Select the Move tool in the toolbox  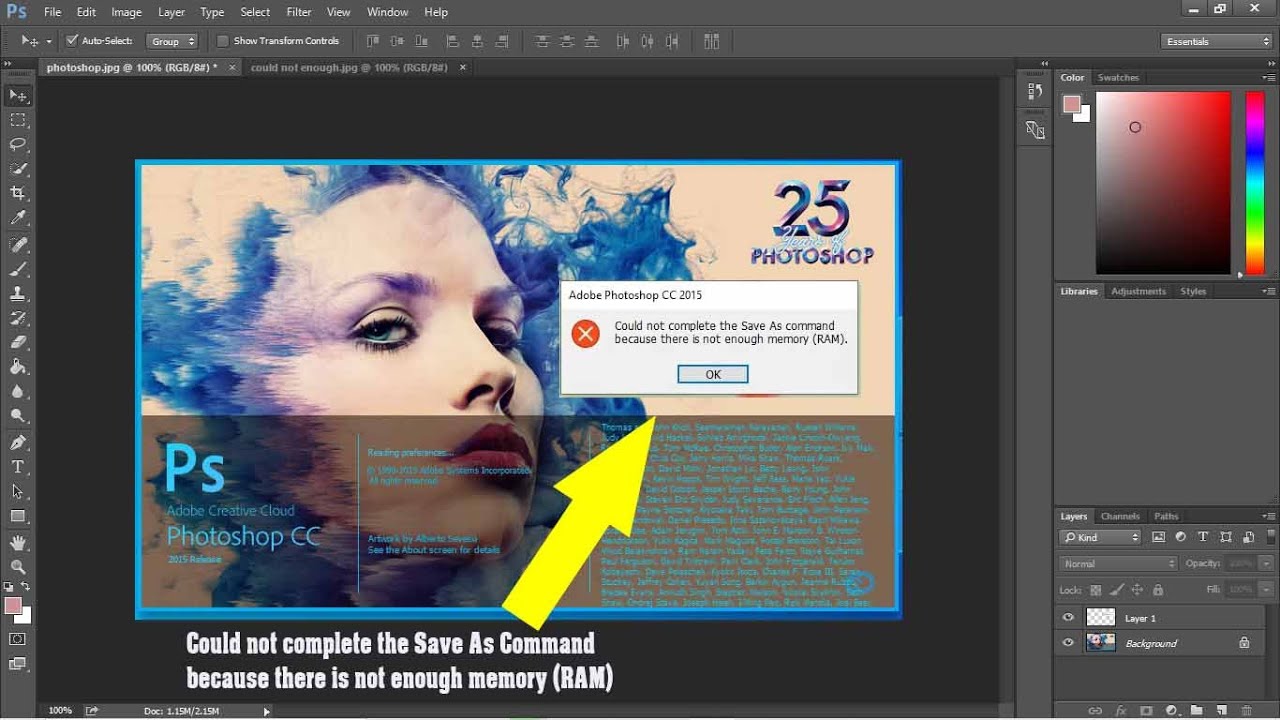tap(18, 96)
